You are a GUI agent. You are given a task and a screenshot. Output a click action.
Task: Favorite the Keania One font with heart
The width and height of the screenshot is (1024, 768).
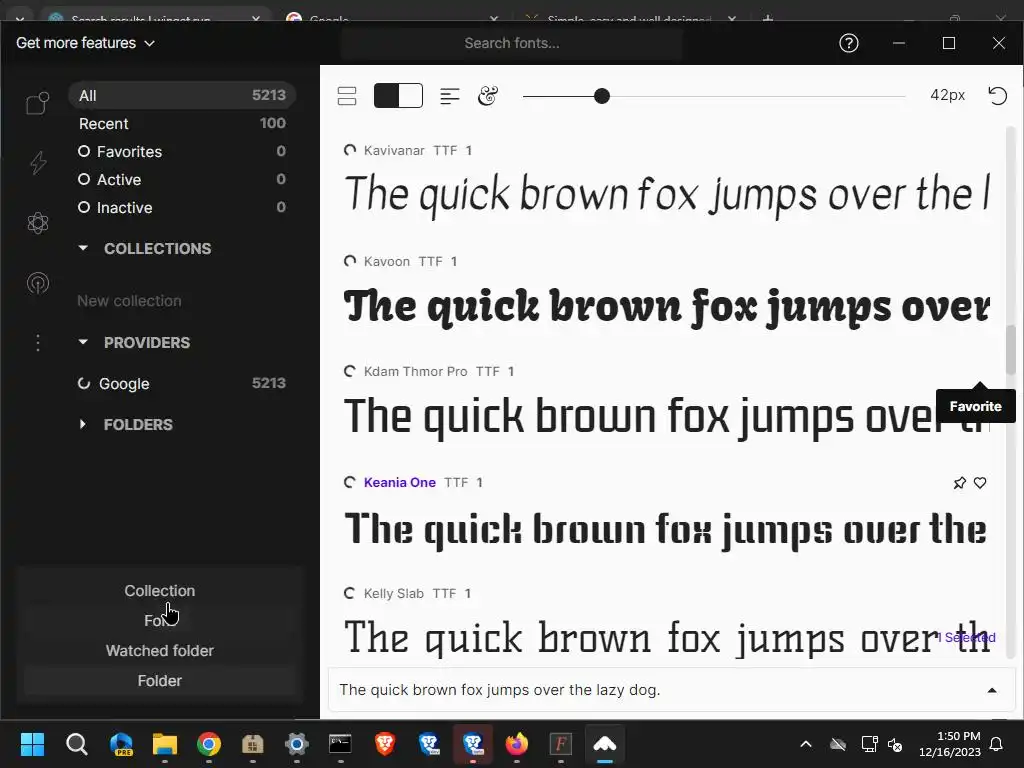(980, 483)
